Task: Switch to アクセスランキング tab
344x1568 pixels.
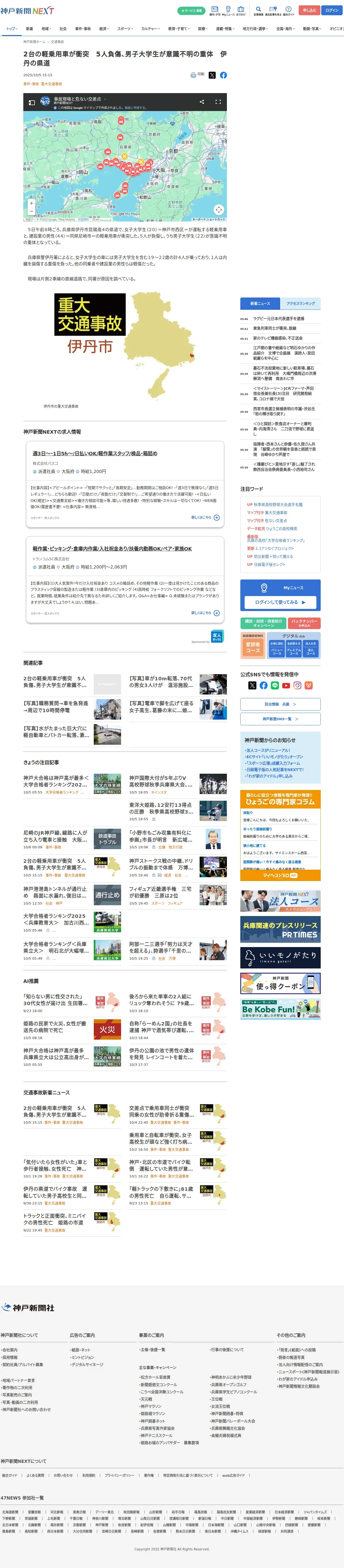Action: click(301, 303)
